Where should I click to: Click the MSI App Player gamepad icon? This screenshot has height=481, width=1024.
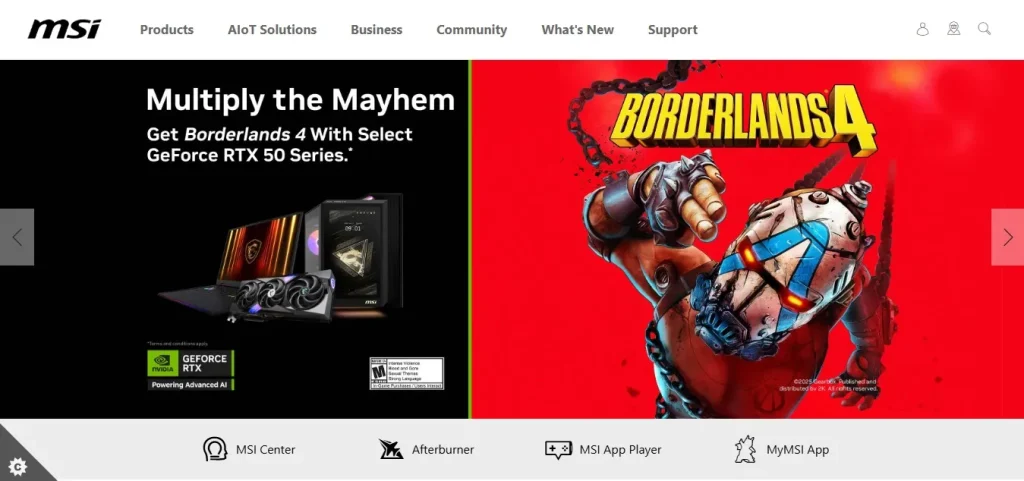(558, 450)
